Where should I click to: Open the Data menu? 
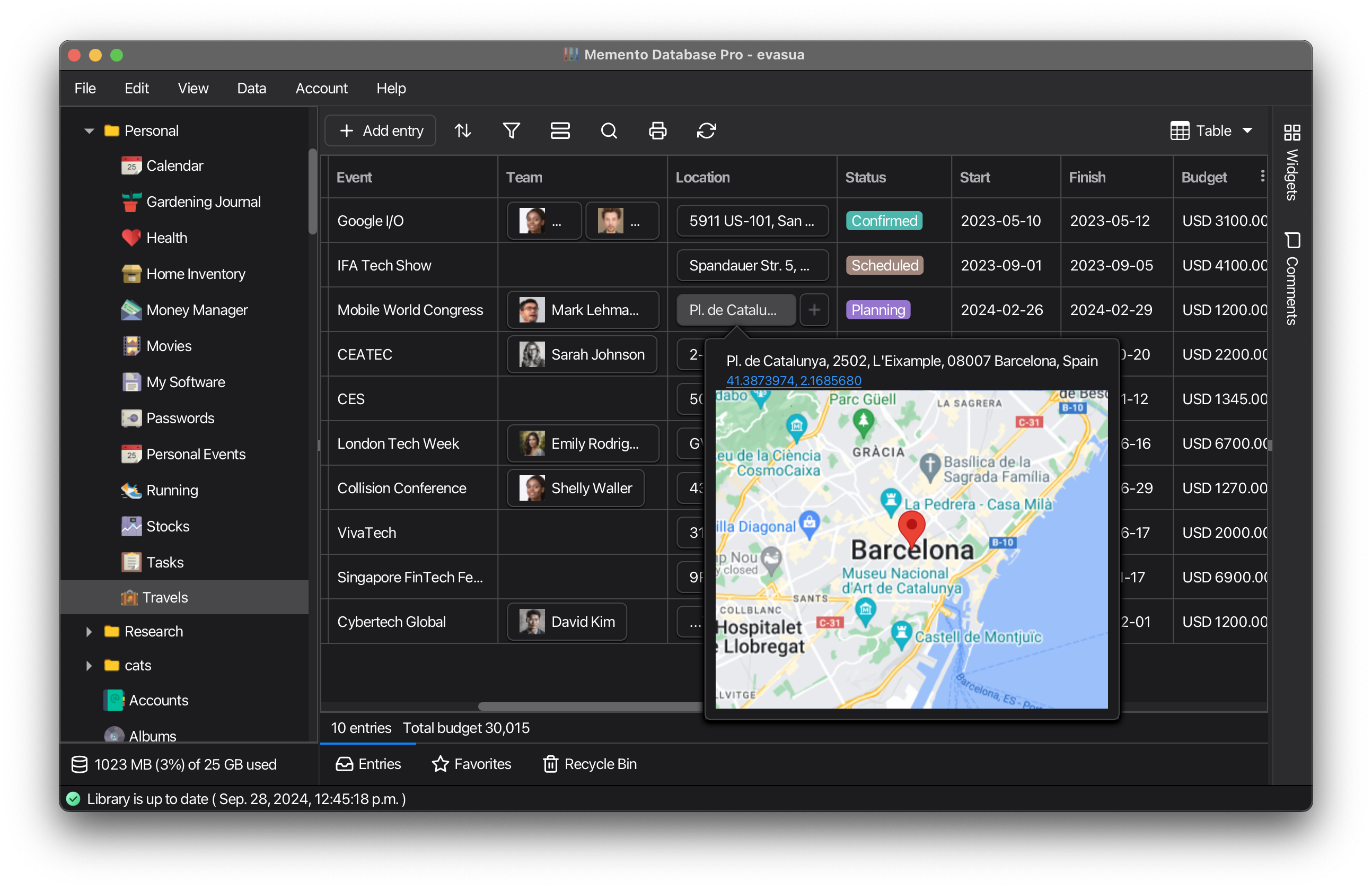point(251,88)
